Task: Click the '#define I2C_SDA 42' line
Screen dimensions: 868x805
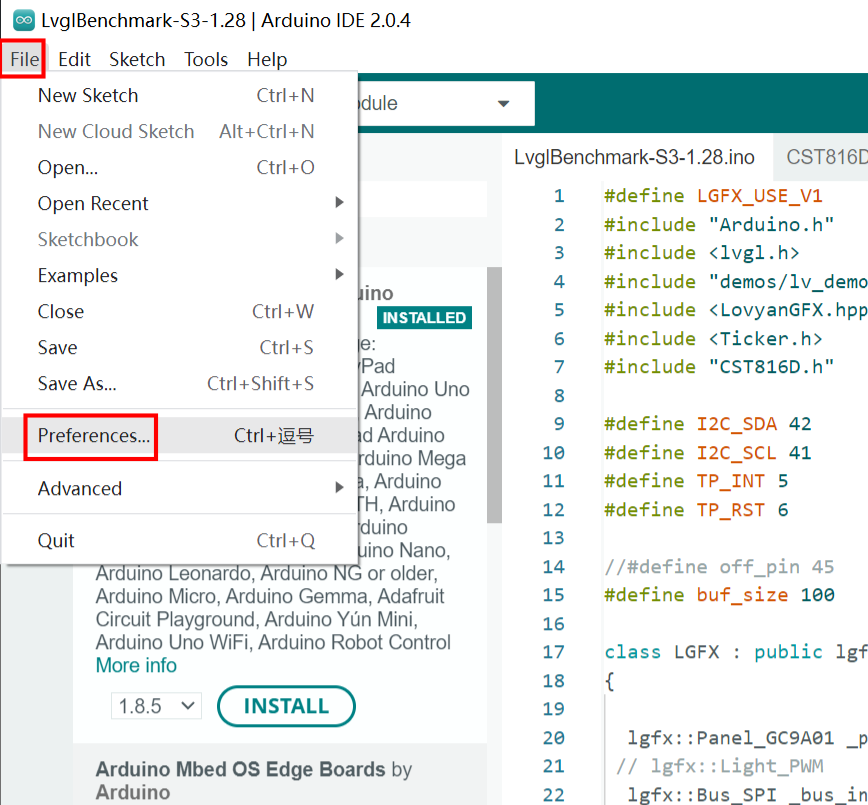Action: (707, 424)
